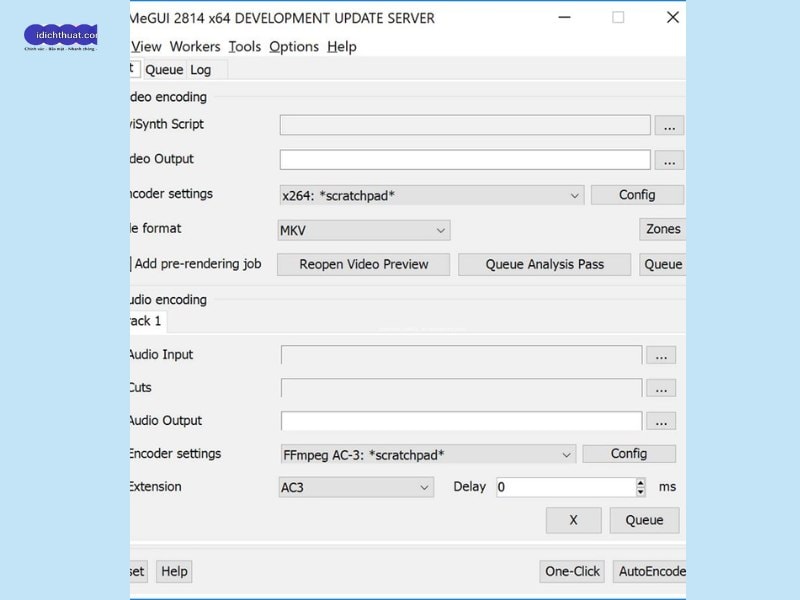Screen dimensions: 800x600
Task: Click the X button in audio section
Action: point(573,520)
